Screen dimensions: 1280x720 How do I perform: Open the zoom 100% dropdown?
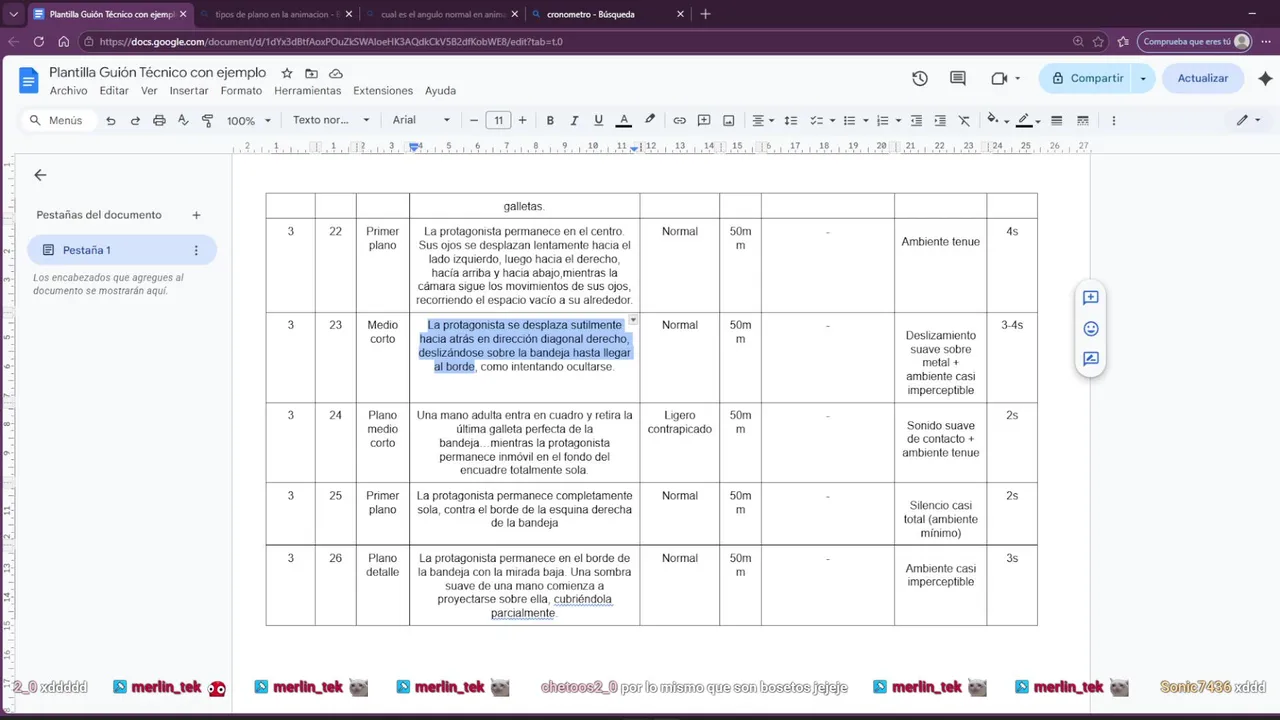click(249, 120)
